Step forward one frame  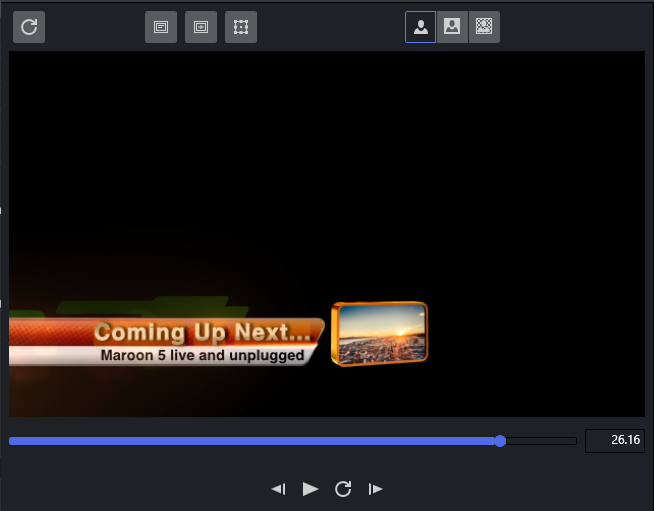click(376, 488)
